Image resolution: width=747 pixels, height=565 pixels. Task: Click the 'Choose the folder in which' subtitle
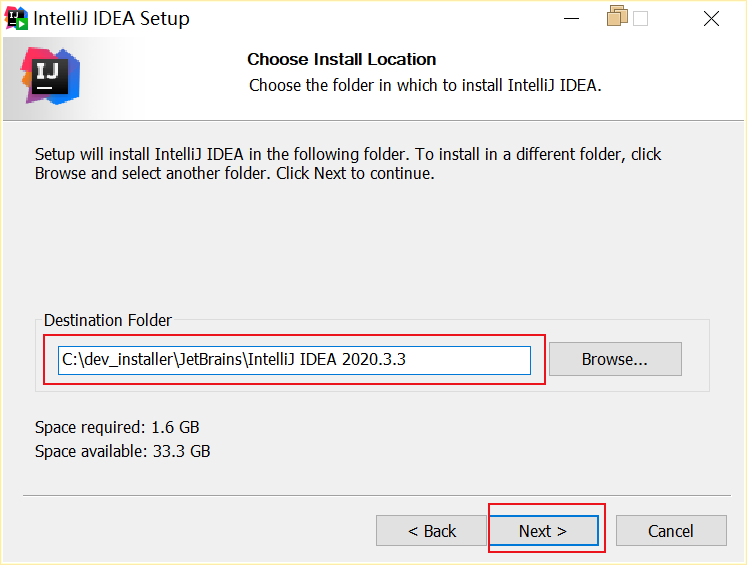pos(425,86)
